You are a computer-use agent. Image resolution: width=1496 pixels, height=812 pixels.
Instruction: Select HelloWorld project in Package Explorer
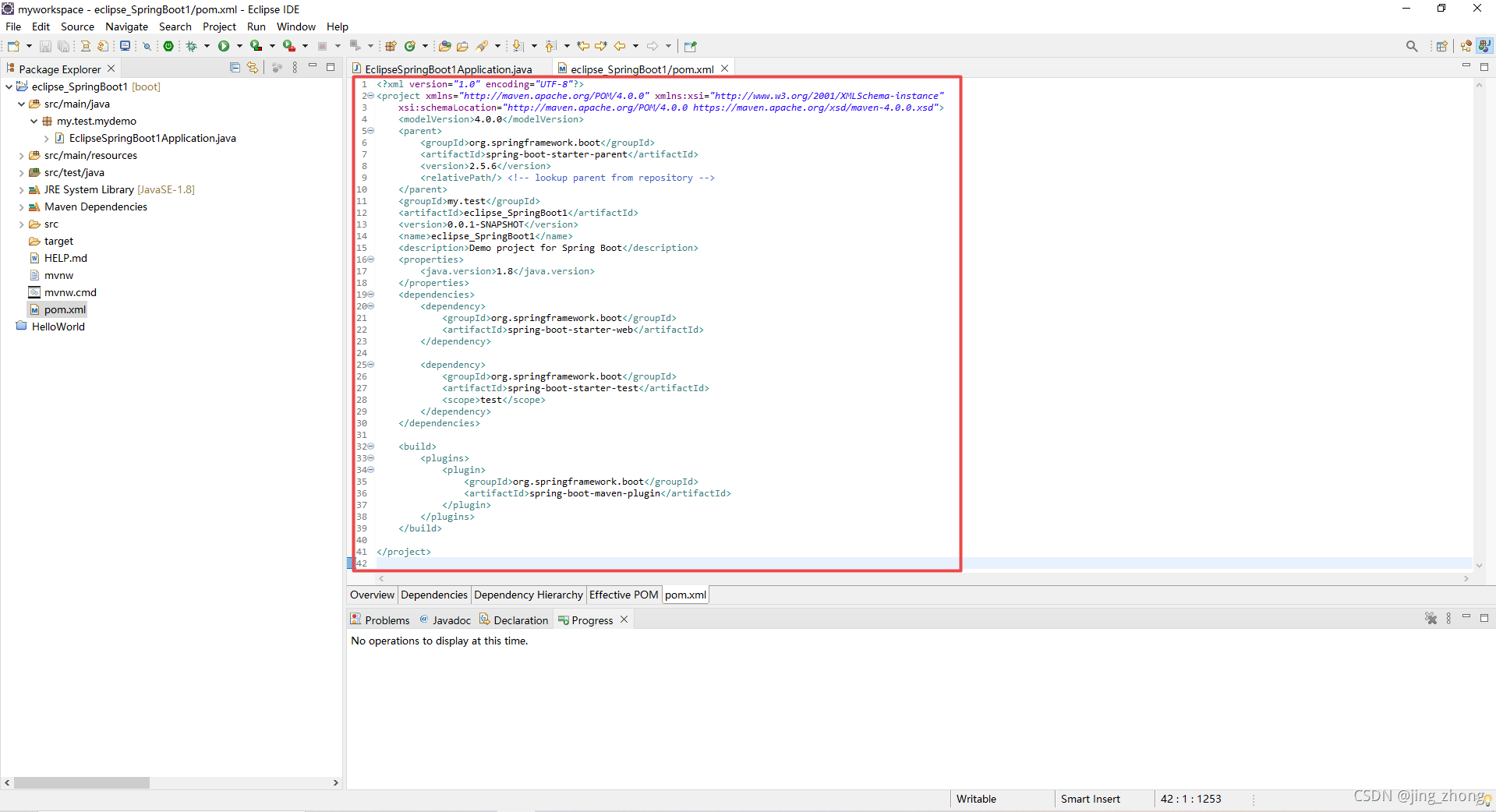click(x=58, y=327)
